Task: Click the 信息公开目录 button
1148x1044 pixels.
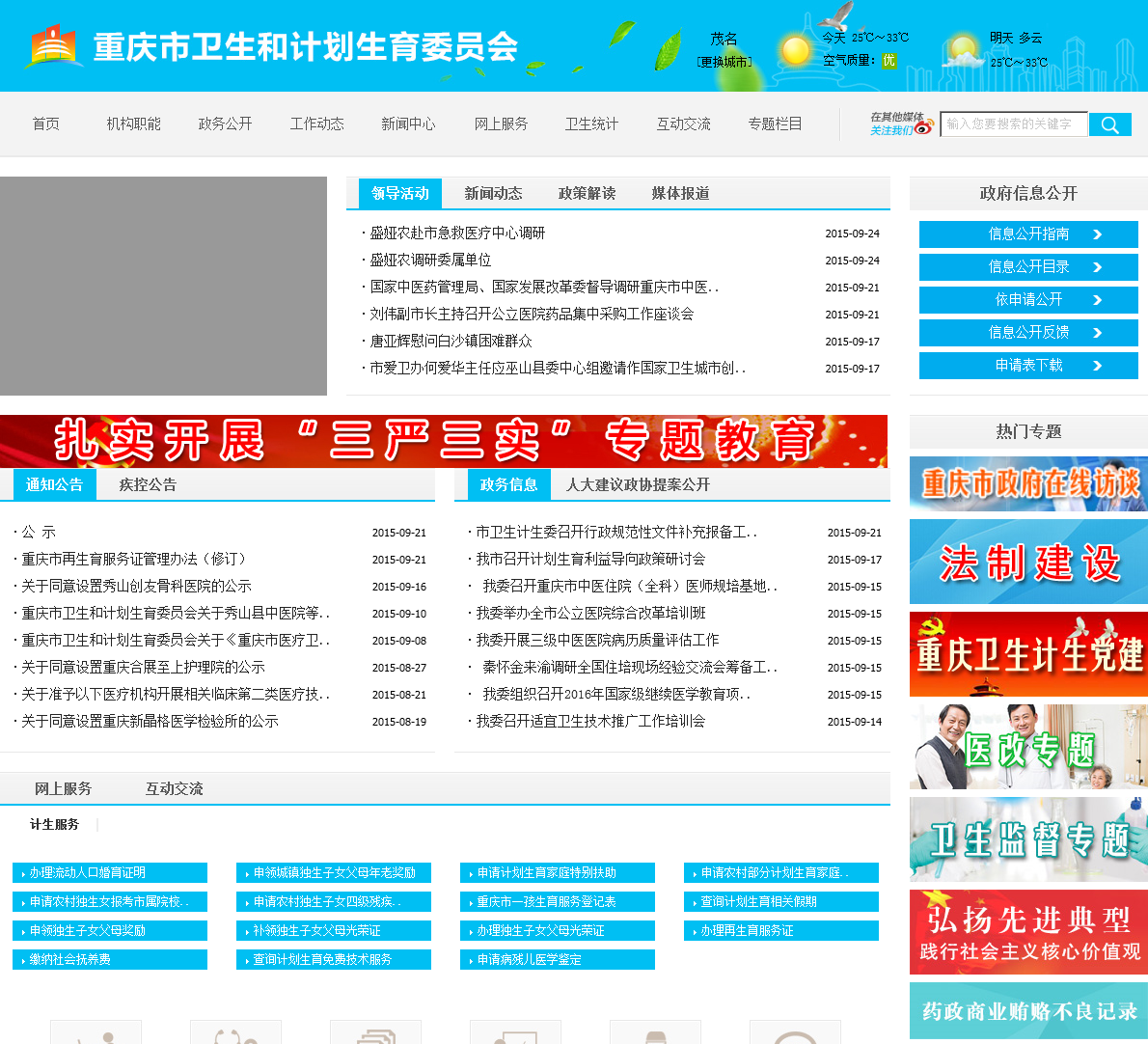Action: 1028,267
